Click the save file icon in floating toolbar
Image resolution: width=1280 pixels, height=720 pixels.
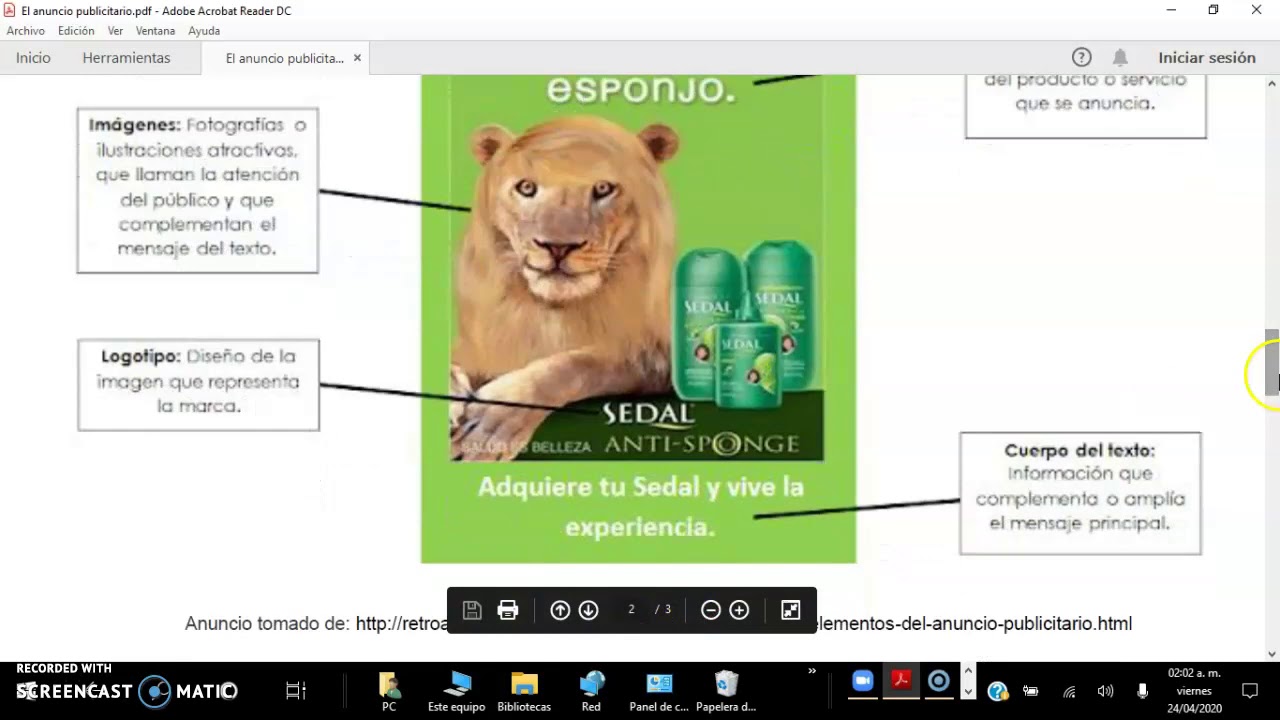click(x=472, y=610)
